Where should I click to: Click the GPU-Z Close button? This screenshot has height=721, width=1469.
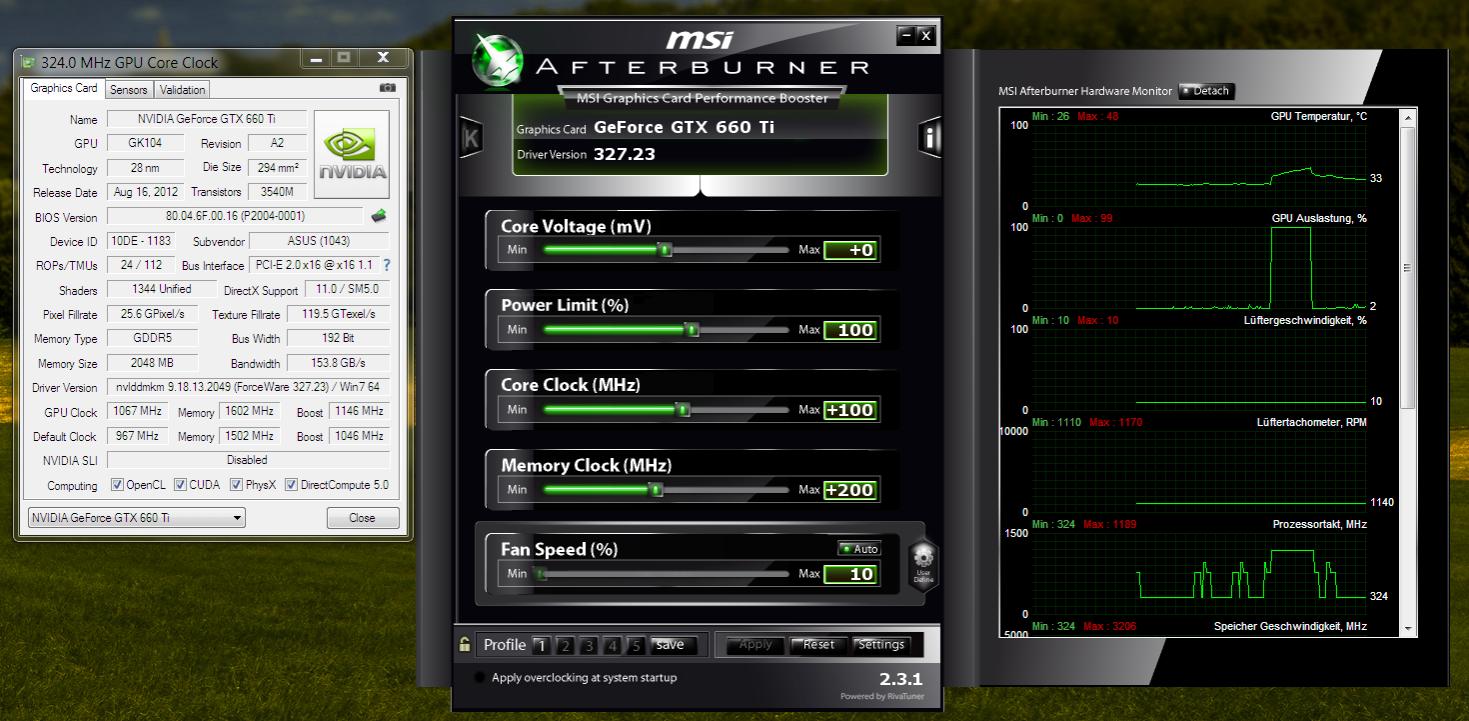[x=362, y=518]
